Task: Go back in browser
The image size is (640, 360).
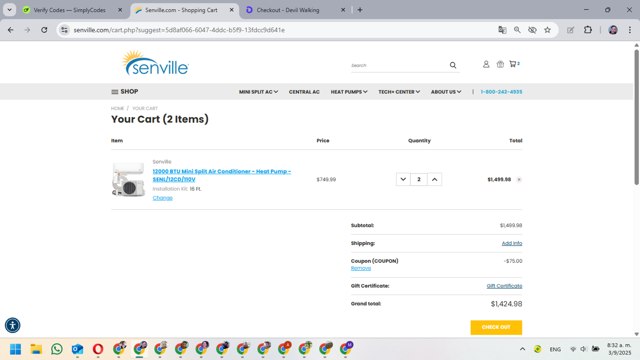Action: pyautogui.click(x=11, y=30)
